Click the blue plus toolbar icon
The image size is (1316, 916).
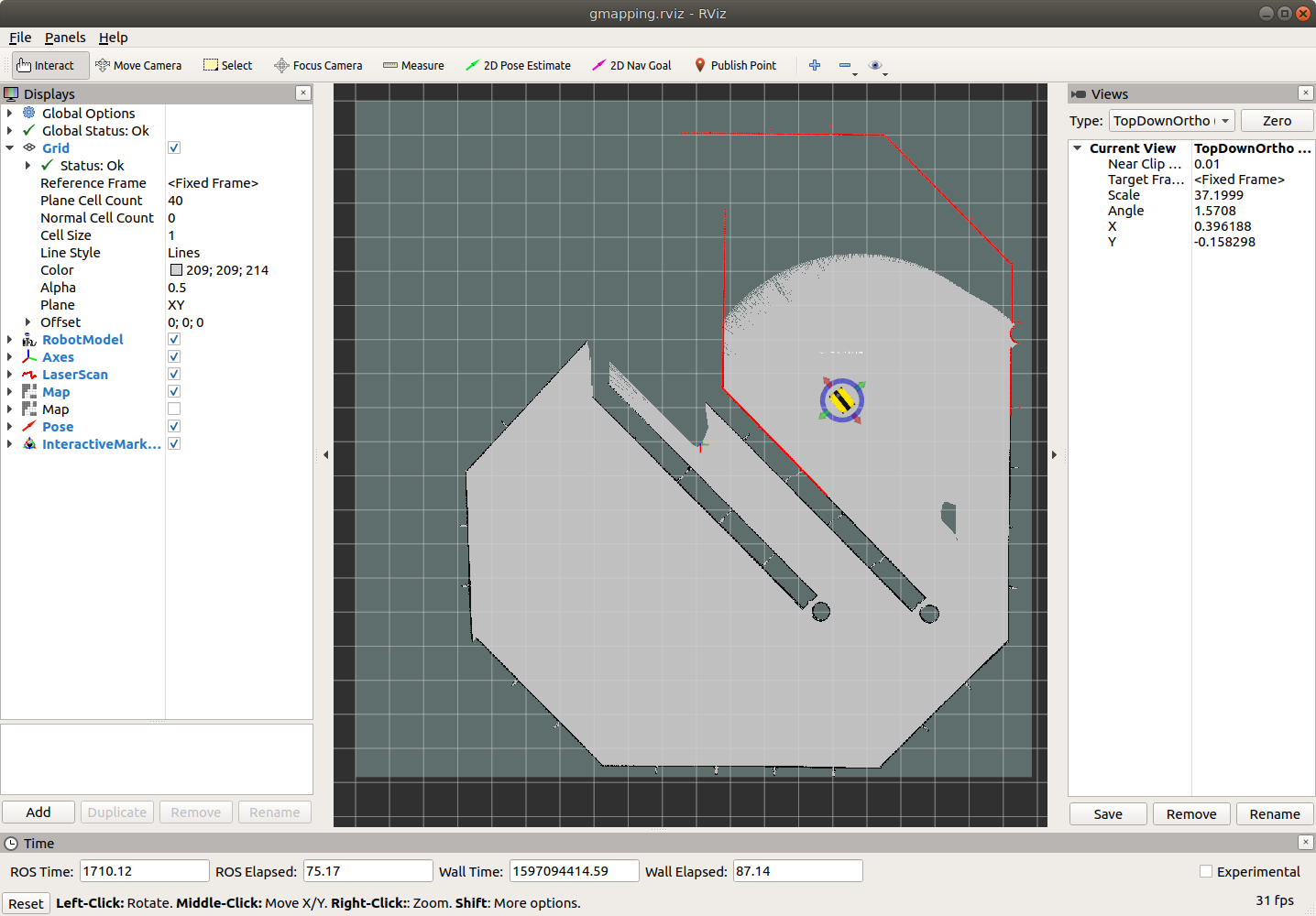[815, 65]
